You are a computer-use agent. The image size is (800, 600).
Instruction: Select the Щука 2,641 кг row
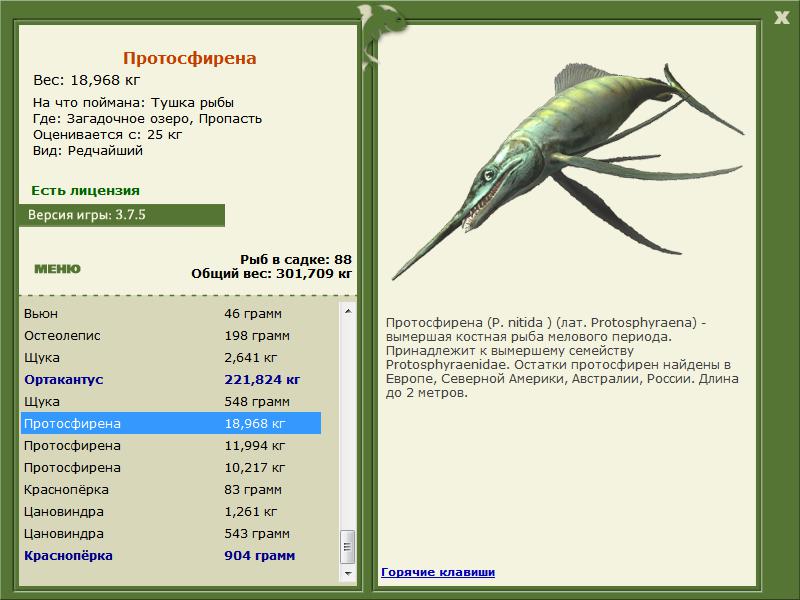click(171, 357)
